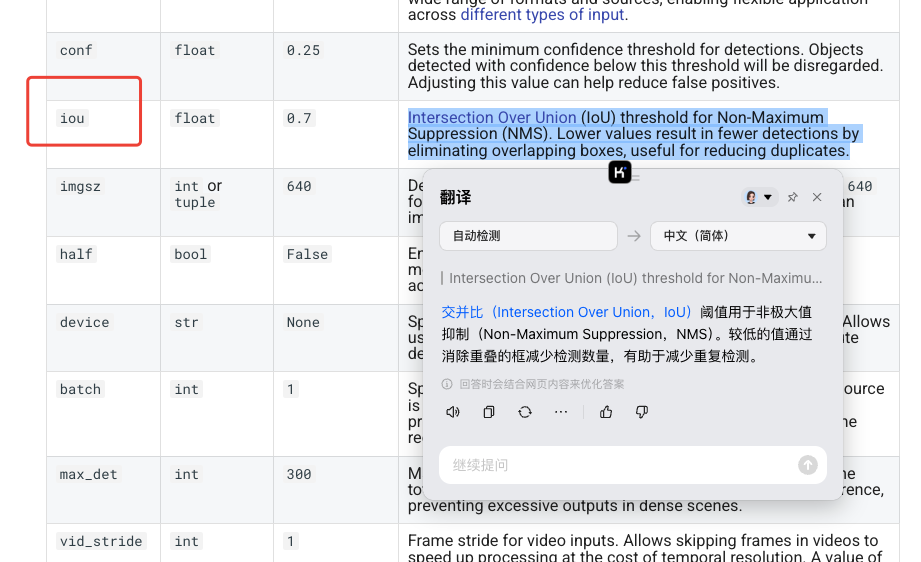
Task: Copy the translated text
Action: pos(489,412)
